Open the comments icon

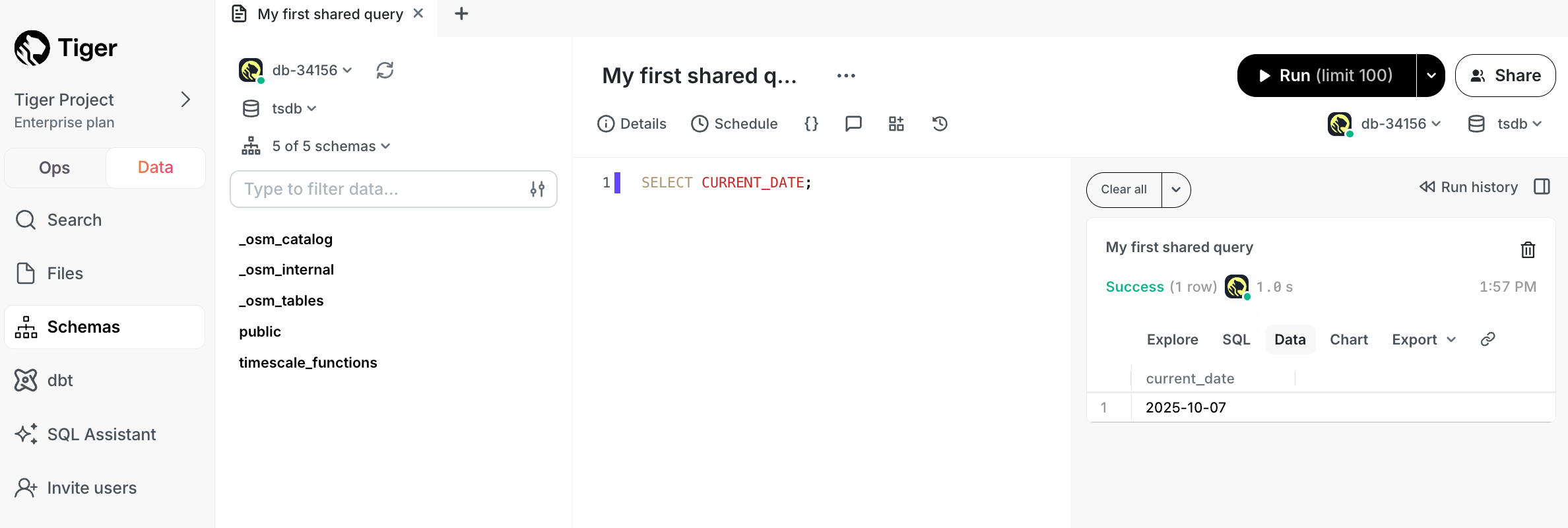click(x=853, y=123)
